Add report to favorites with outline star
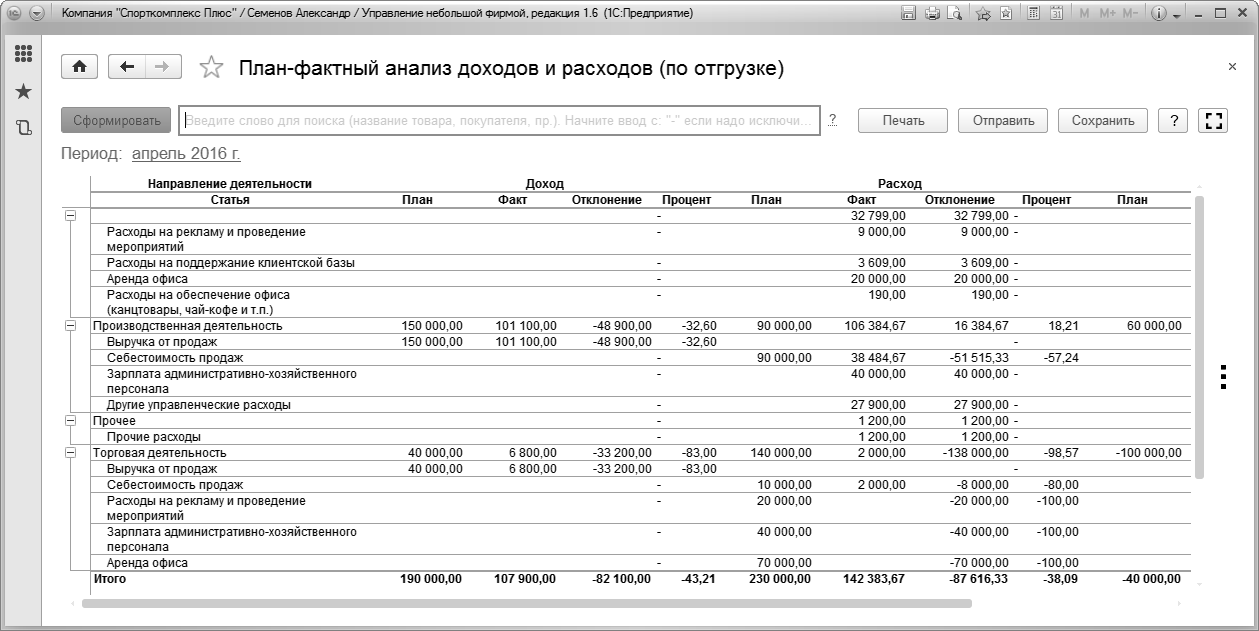Screen dimensions: 1259x631 (211, 67)
